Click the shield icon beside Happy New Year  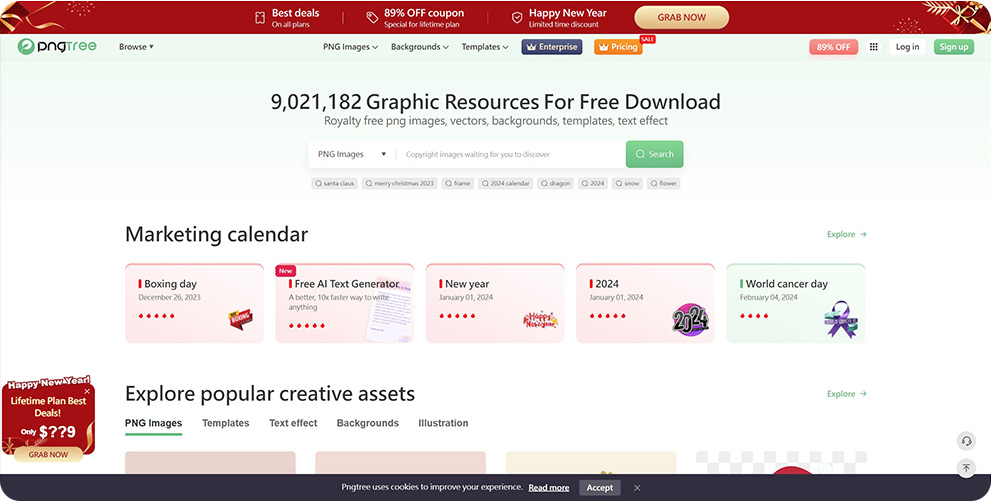click(x=517, y=18)
